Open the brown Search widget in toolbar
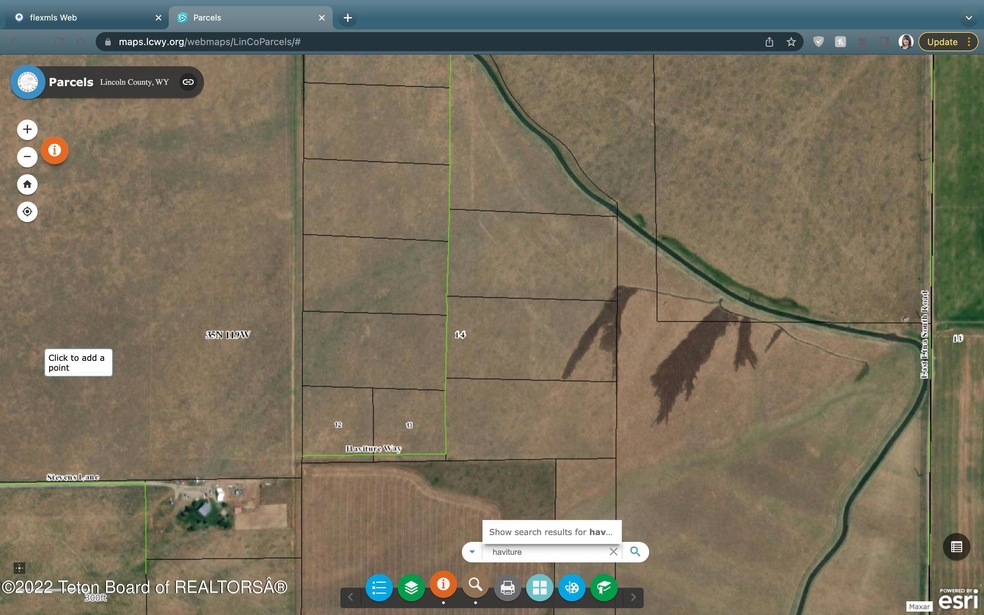The width and height of the screenshot is (984, 615). (x=475, y=586)
